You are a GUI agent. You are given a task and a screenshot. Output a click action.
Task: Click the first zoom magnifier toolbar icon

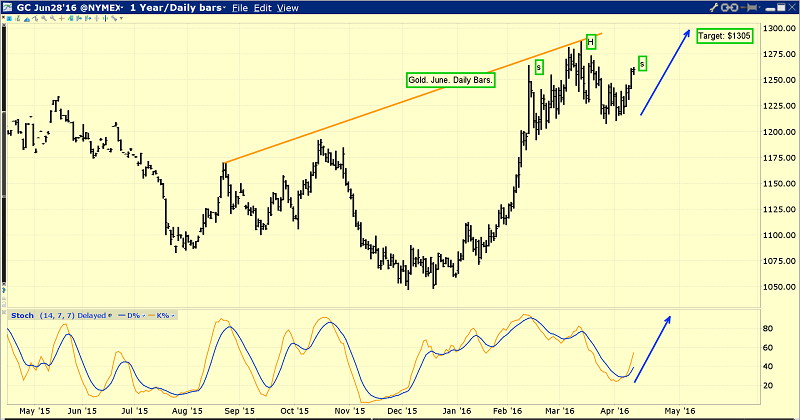pos(44,18)
